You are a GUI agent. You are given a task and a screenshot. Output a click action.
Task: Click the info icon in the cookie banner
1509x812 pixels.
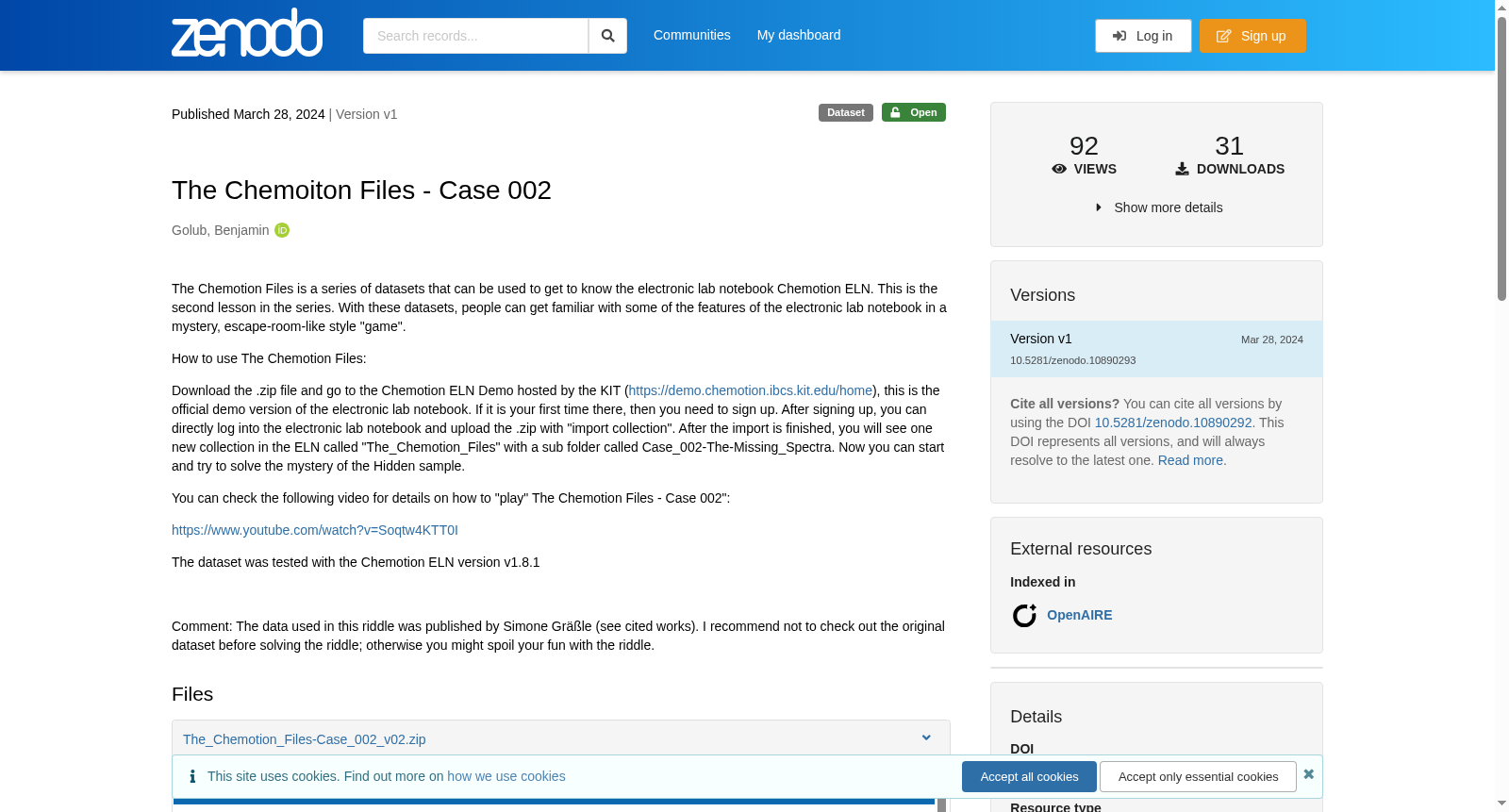[x=192, y=776]
